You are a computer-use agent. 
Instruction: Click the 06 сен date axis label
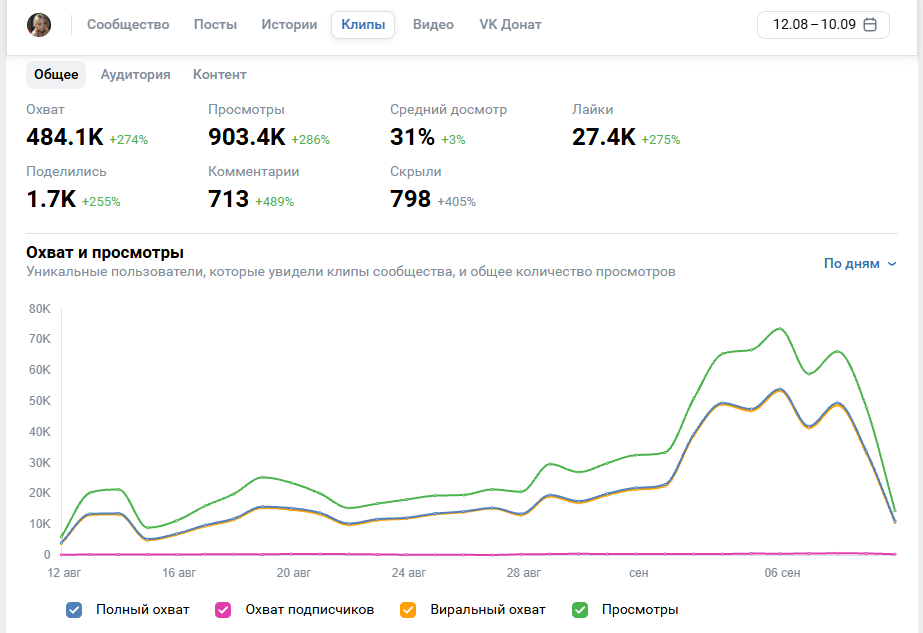(782, 573)
